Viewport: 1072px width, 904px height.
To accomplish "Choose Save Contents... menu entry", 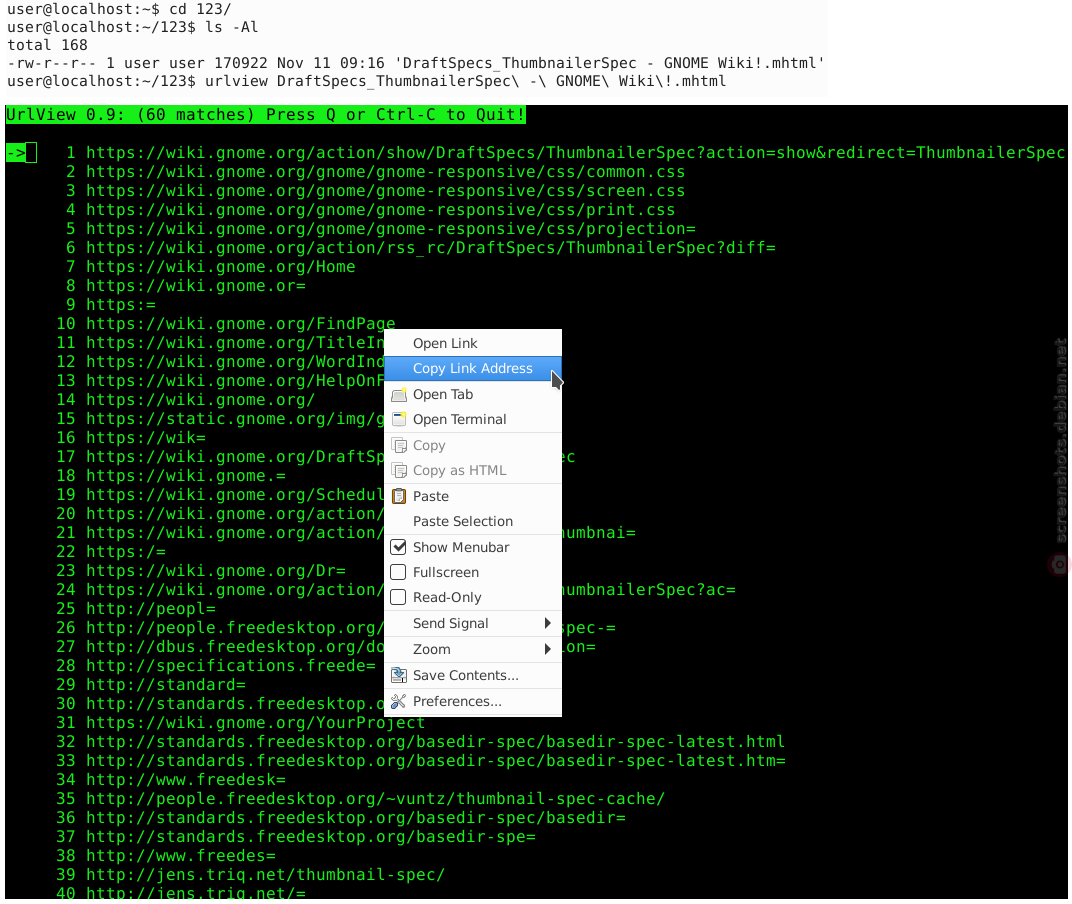I will tap(473, 676).
